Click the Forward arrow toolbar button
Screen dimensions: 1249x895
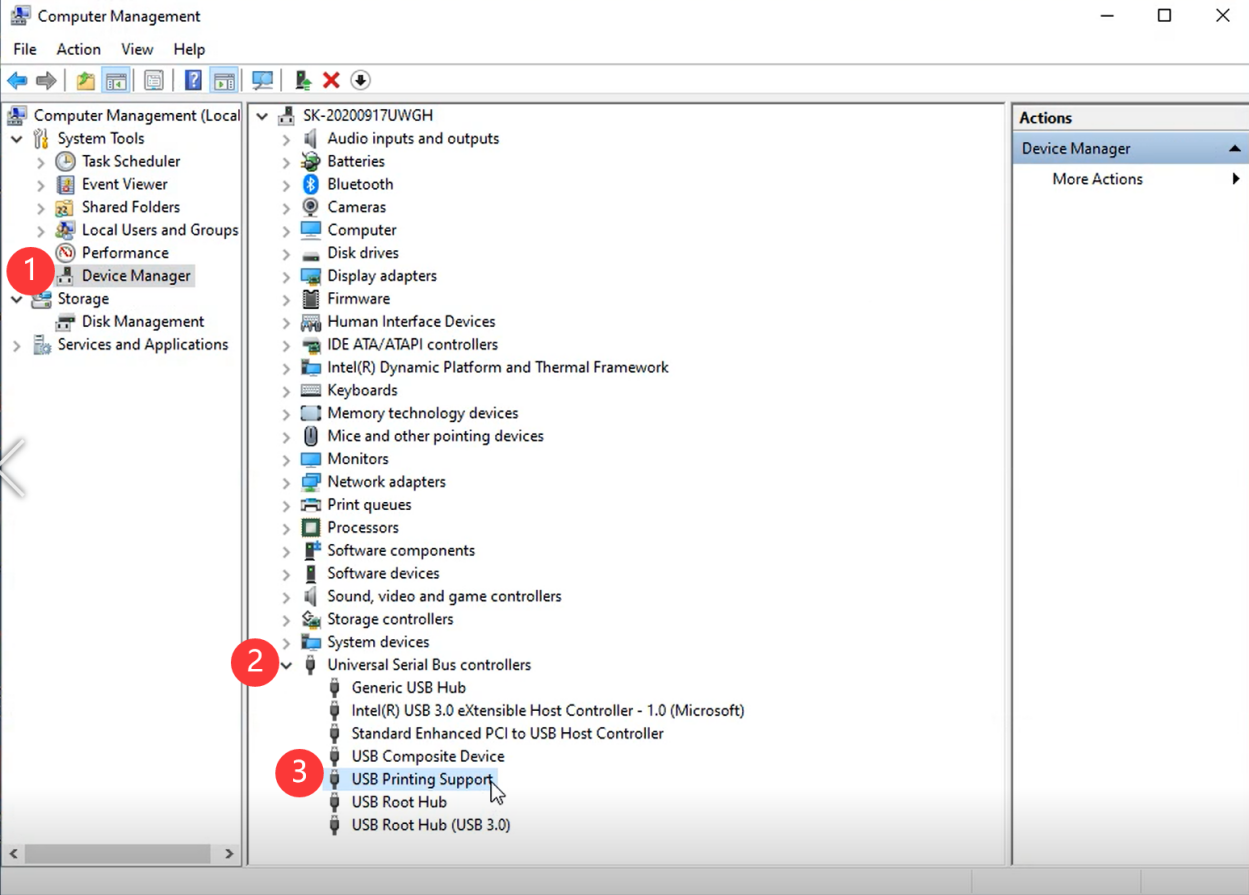(x=45, y=80)
